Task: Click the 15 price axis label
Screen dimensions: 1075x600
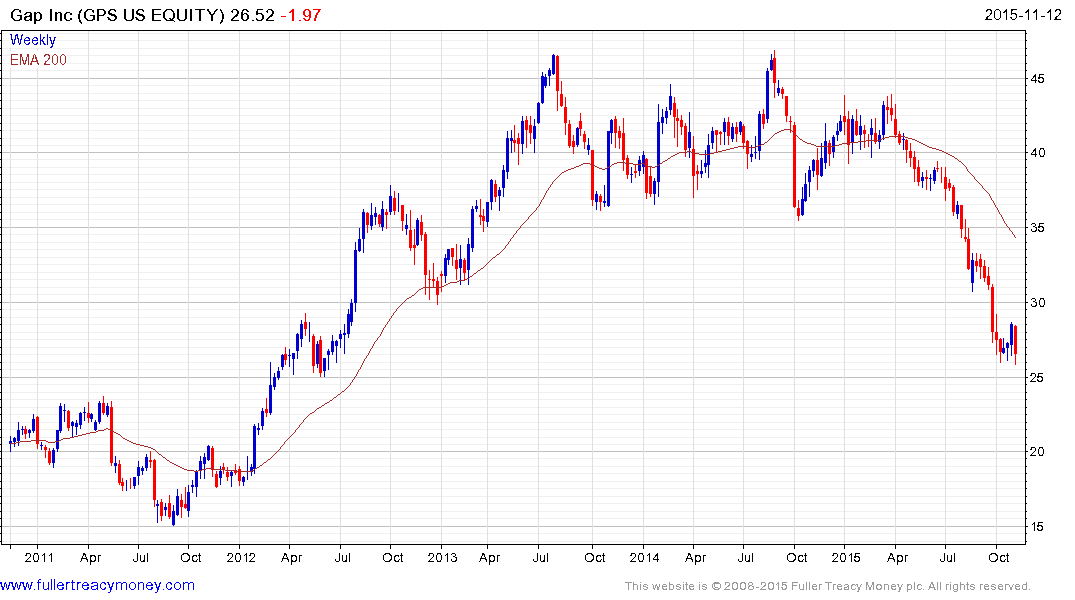Action: pyautogui.click(x=1037, y=527)
